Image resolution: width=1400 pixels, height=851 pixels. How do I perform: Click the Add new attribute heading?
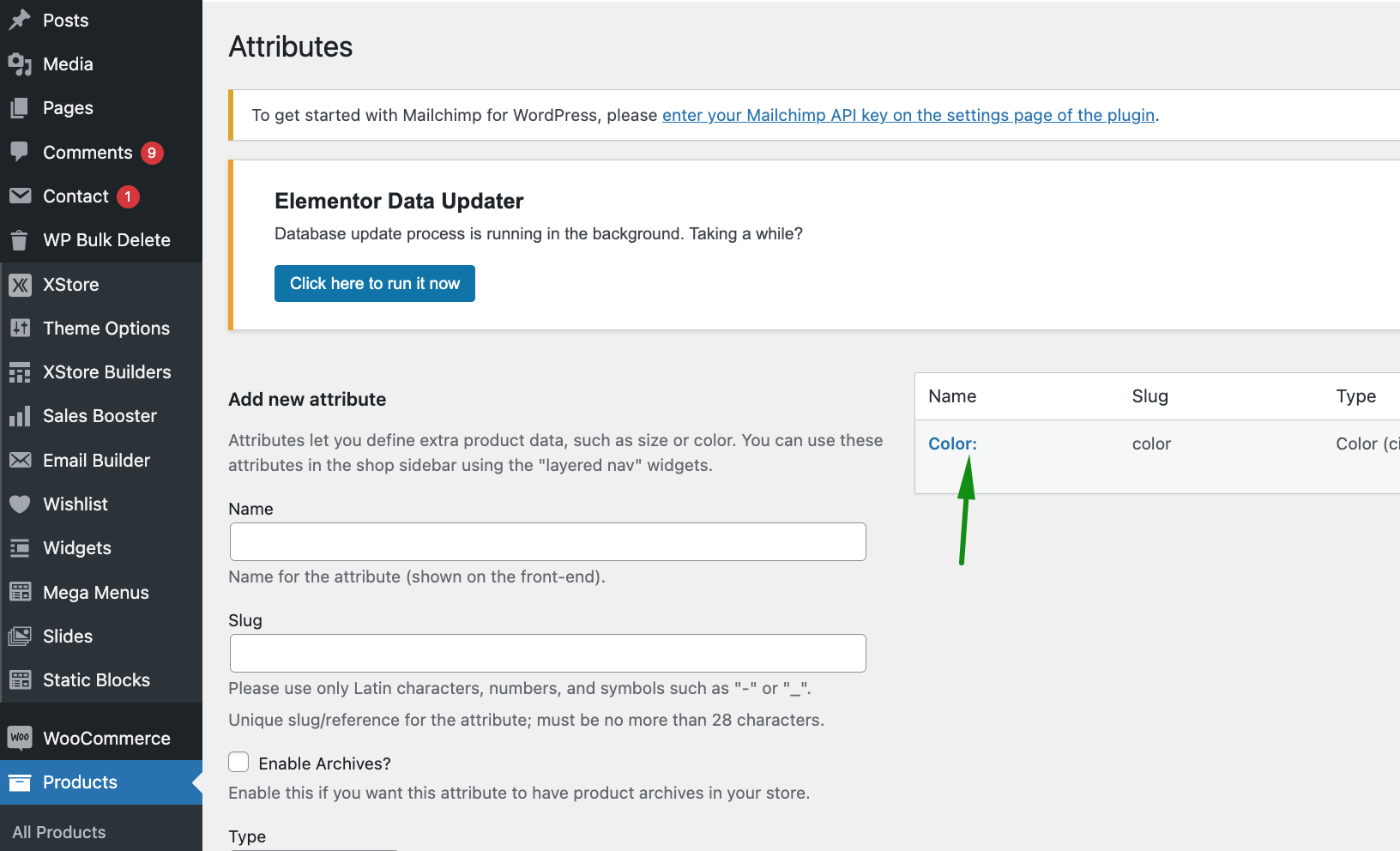click(x=307, y=399)
